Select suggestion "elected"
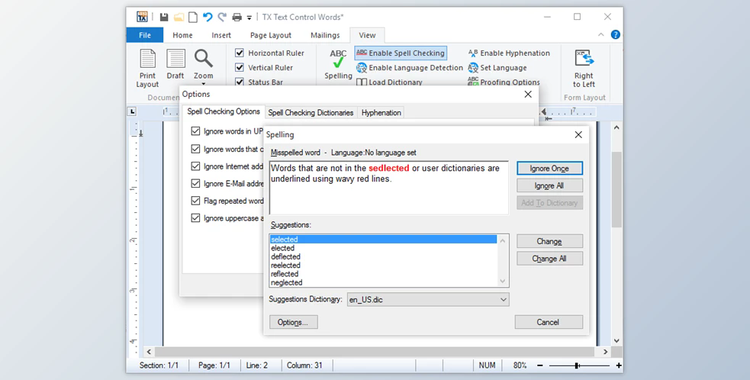Screen dimensions: 750x380 click(x=384, y=248)
